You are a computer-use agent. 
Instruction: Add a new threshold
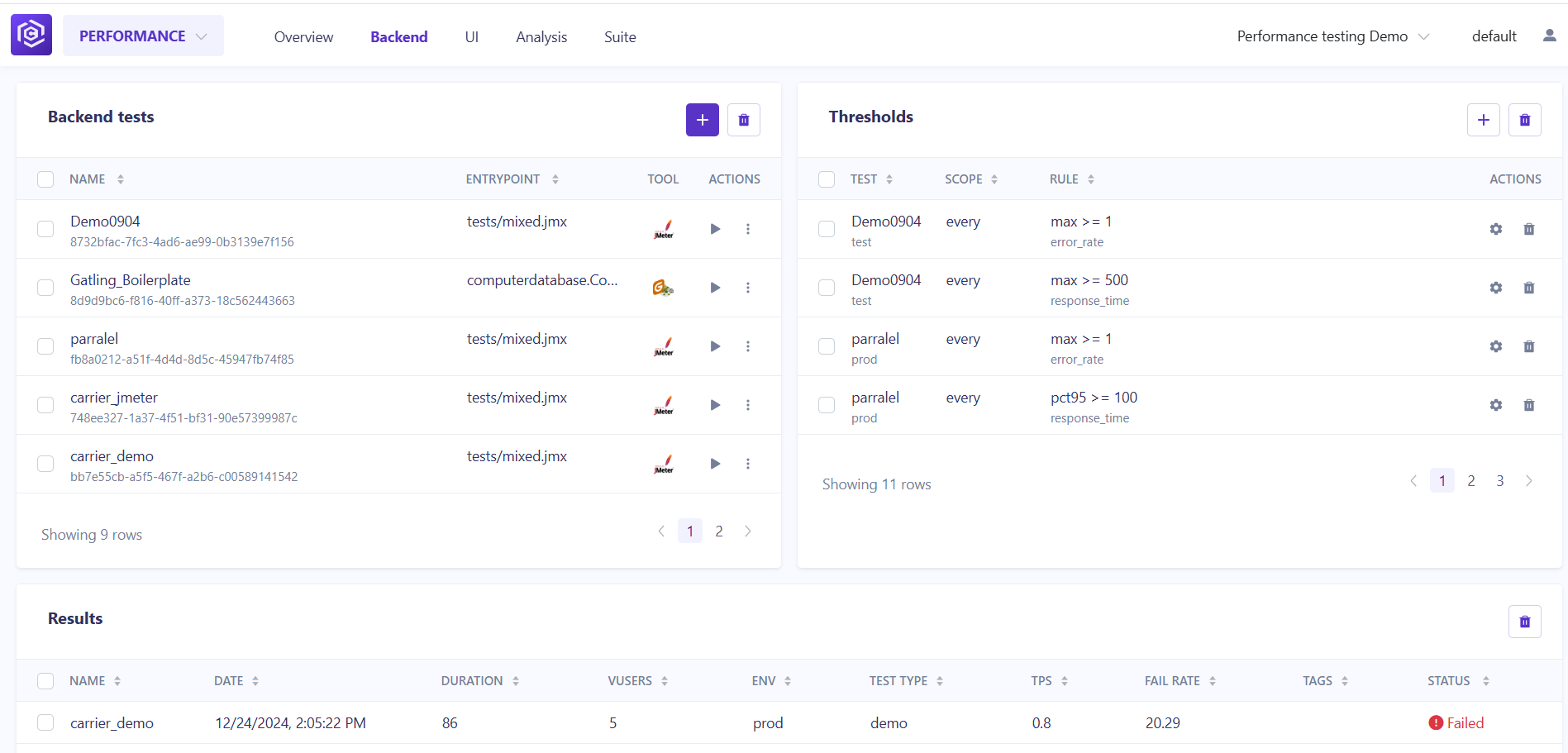pyautogui.click(x=1483, y=120)
